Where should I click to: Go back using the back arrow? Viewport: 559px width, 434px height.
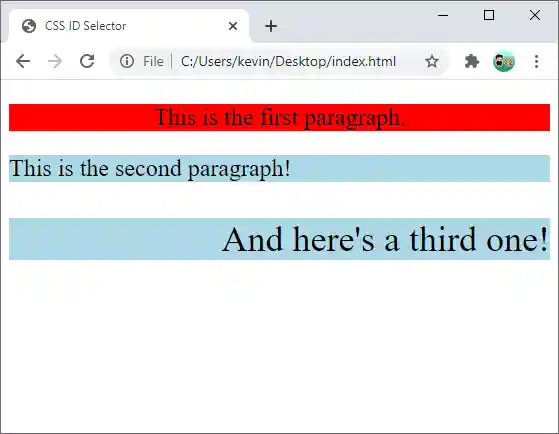coord(23,61)
